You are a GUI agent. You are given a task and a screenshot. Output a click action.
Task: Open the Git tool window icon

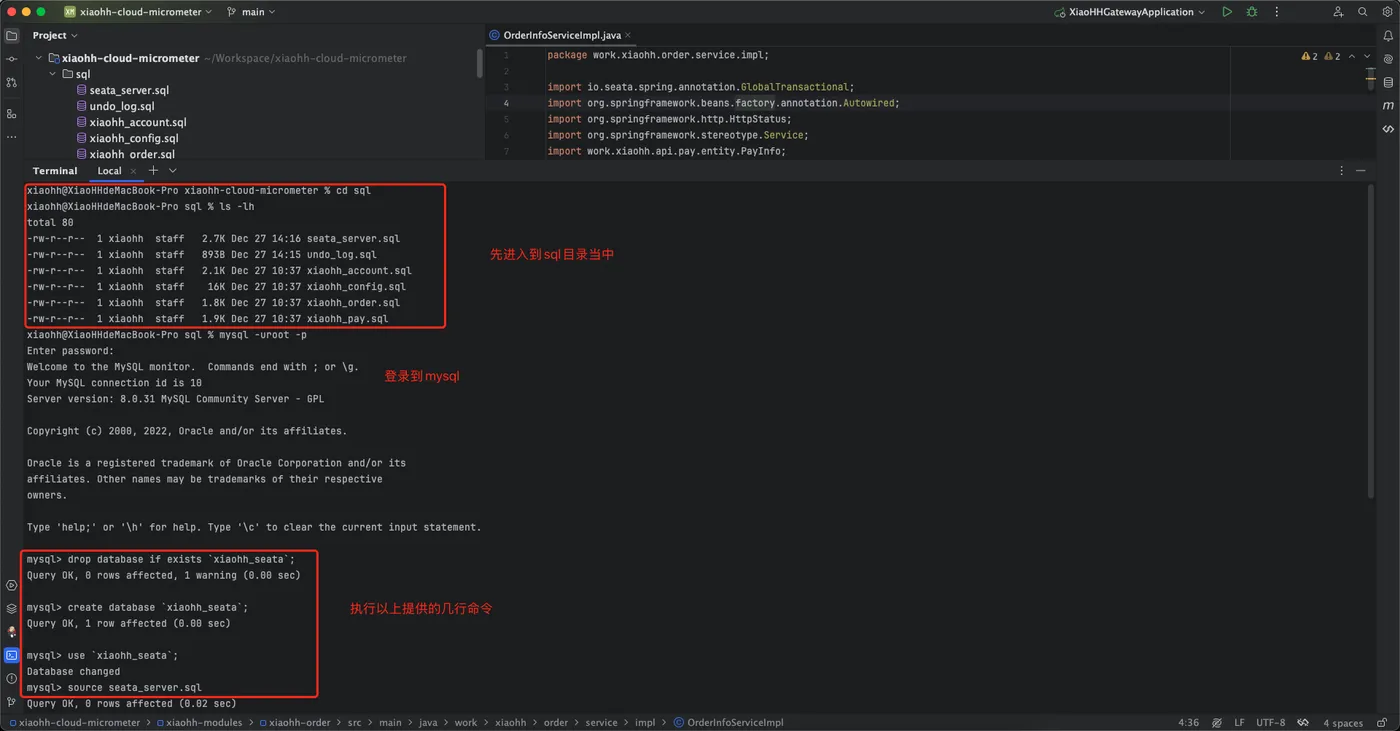[12, 702]
